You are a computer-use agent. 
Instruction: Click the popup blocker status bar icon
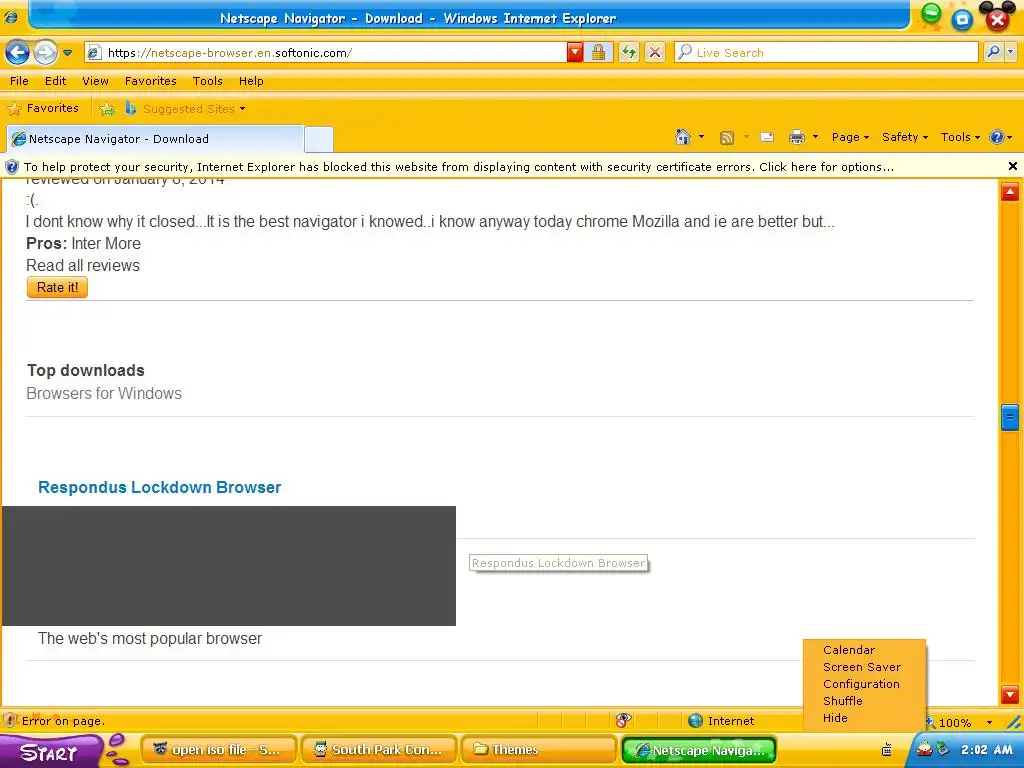coord(623,720)
